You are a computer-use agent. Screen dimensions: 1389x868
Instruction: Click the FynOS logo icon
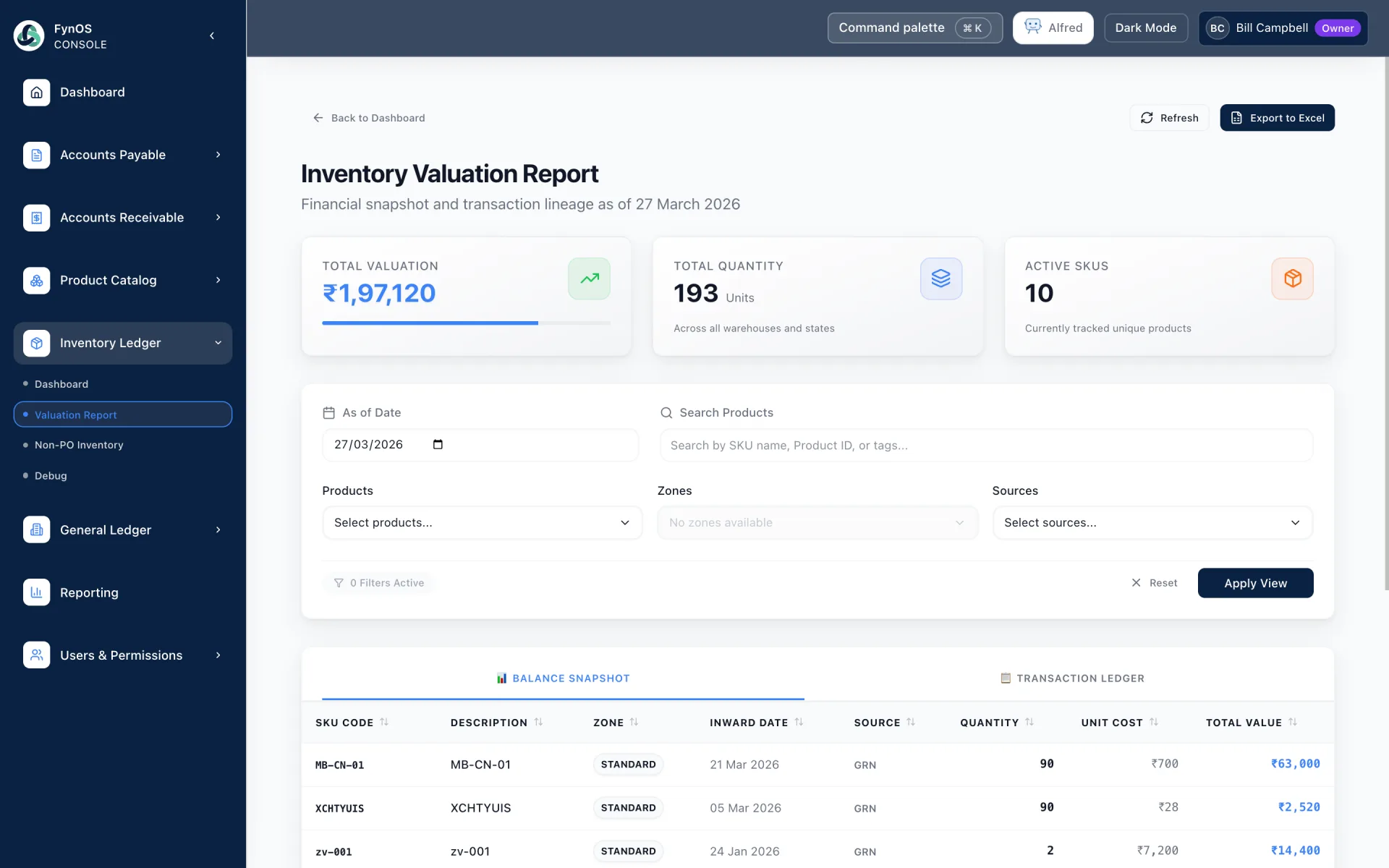pos(29,35)
